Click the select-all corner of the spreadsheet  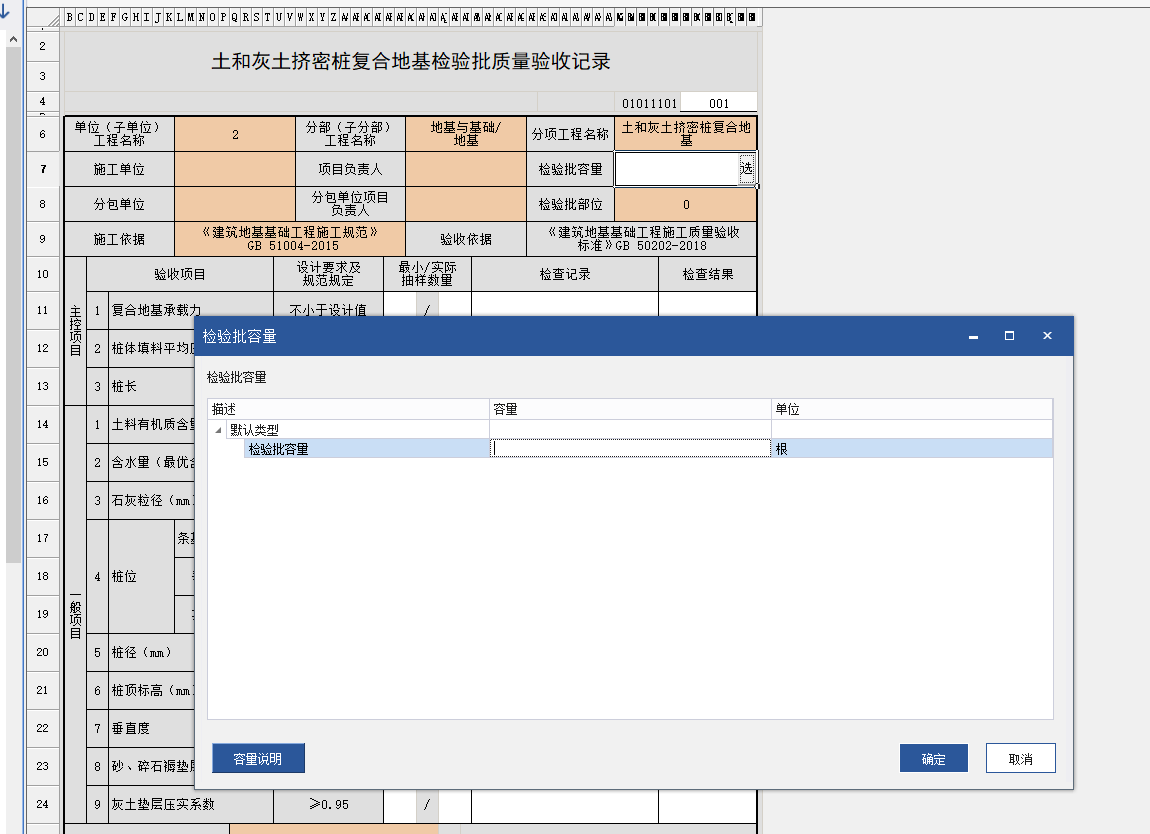point(45,18)
